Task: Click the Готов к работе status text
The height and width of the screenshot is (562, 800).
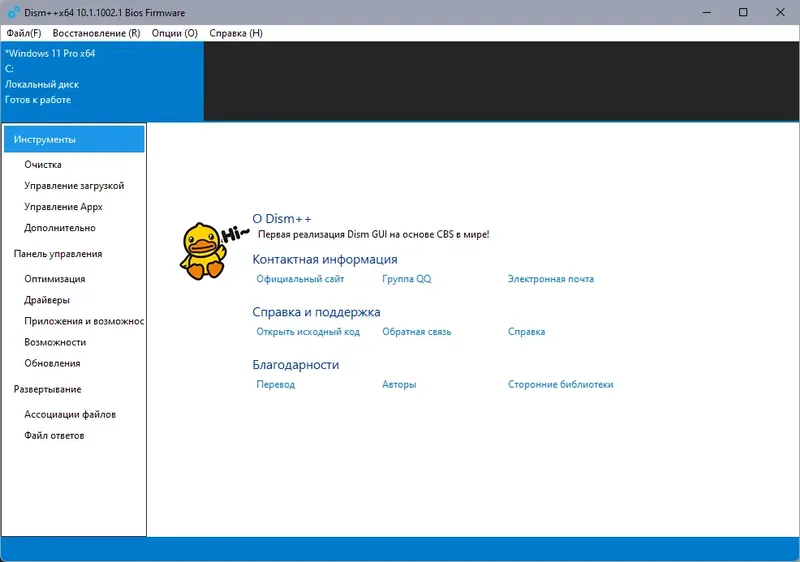Action: pyautogui.click(x=38, y=100)
